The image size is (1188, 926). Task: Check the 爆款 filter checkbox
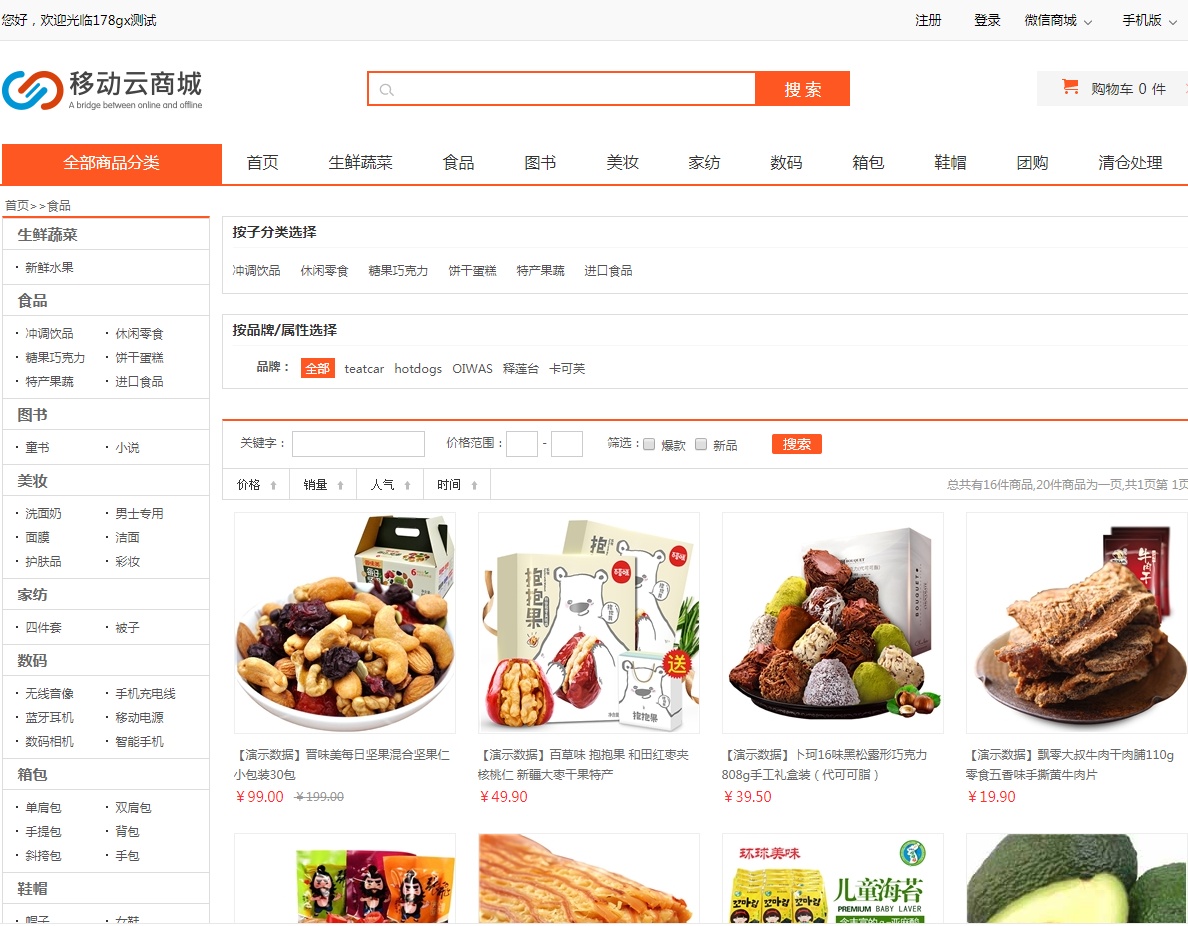[x=649, y=444]
